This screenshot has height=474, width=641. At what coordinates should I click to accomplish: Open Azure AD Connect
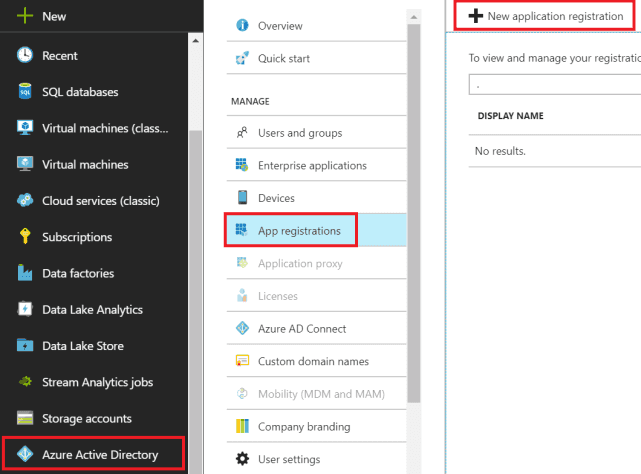[316, 328]
